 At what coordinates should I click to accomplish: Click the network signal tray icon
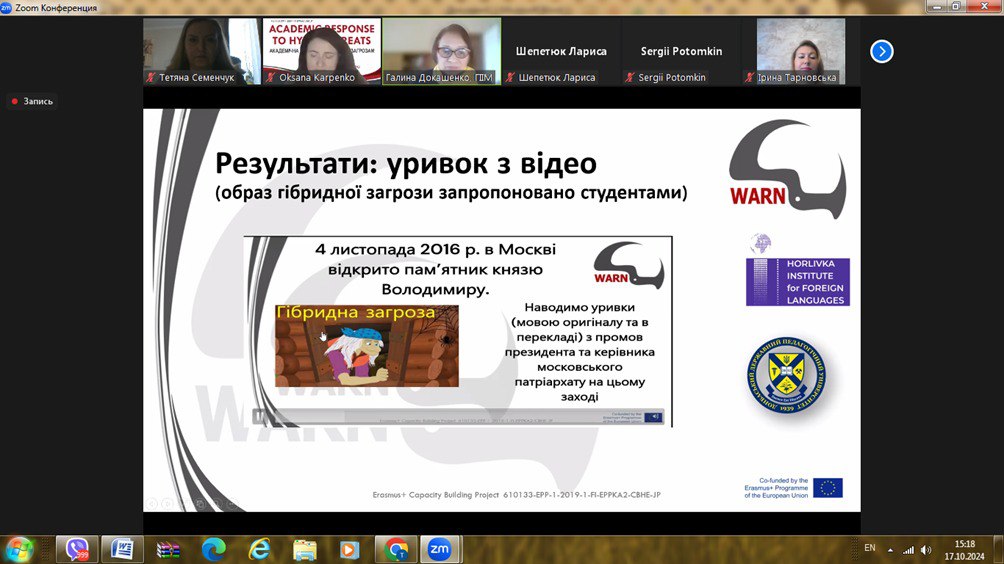[908, 550]
